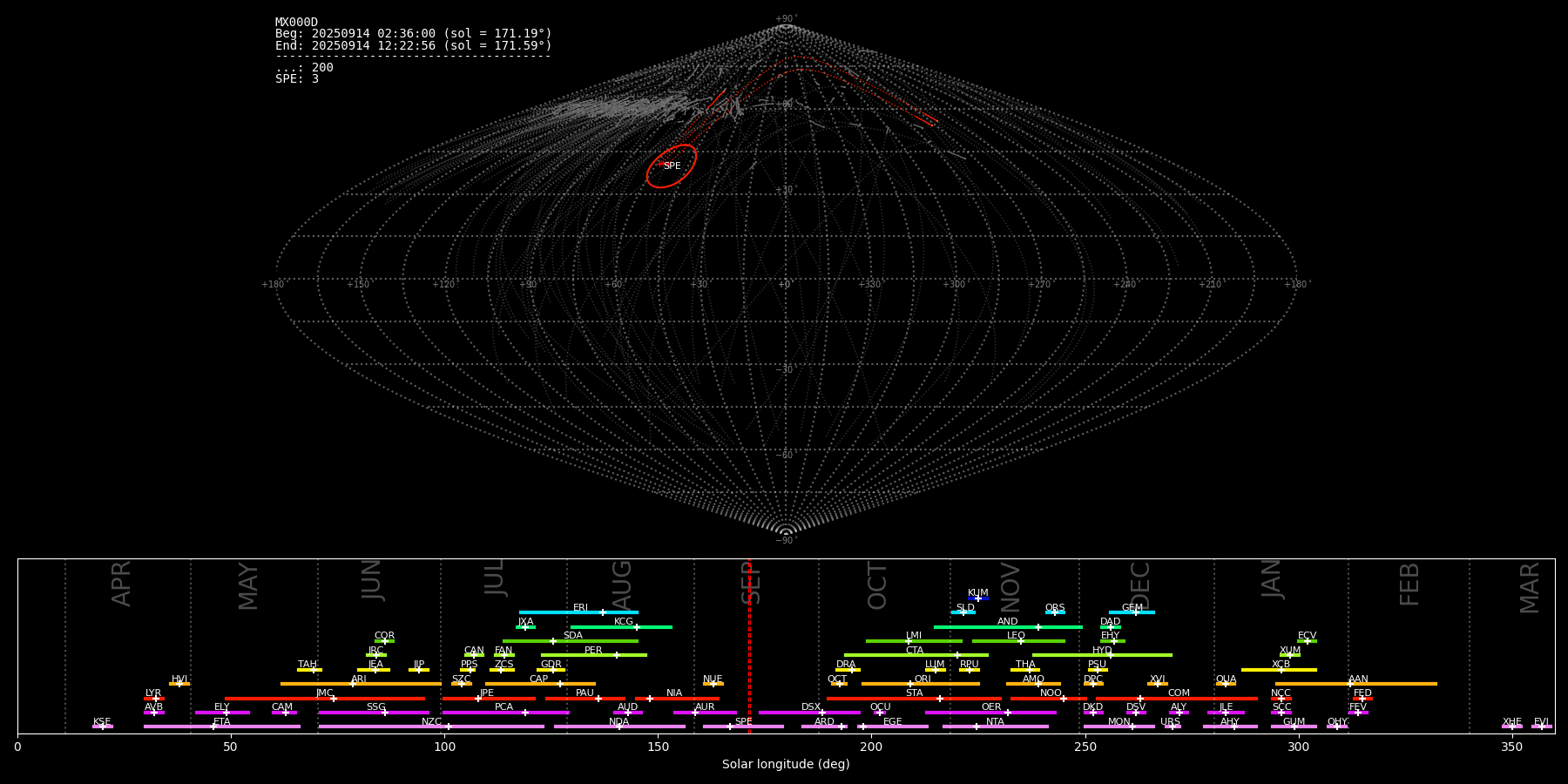Click the CTA shower label
Screen dimensions: 1568x784
(915, 651)
